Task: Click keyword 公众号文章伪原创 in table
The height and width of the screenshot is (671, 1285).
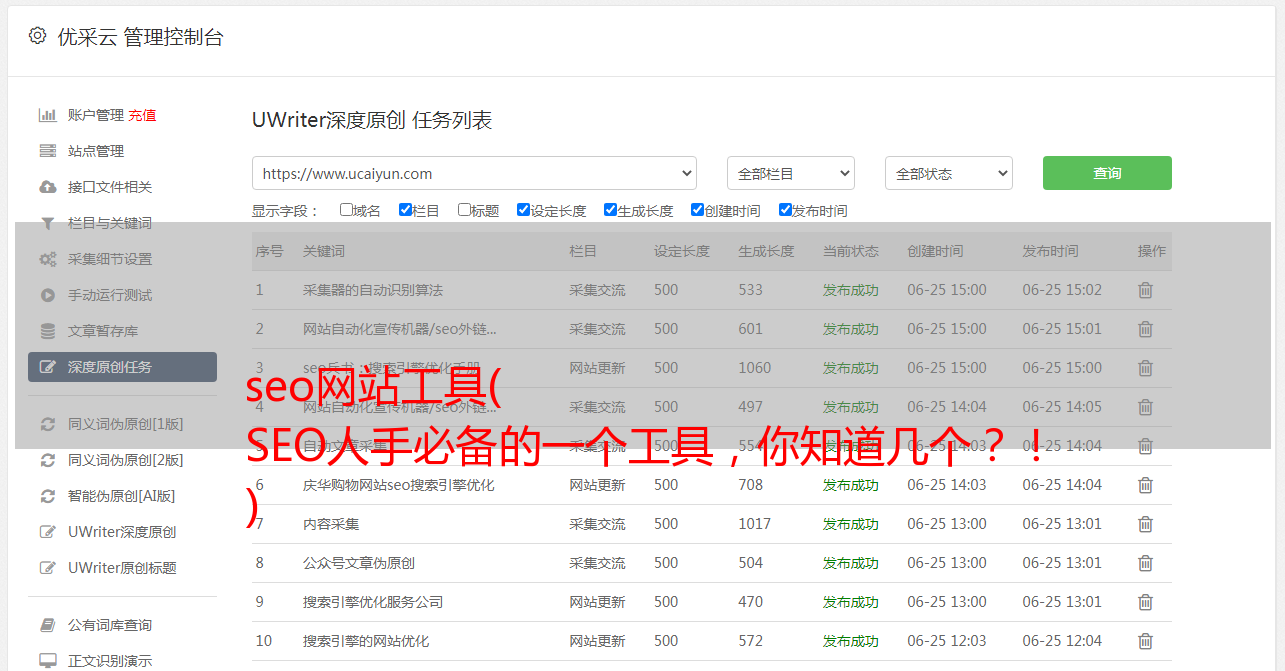Action: coord(358,563)
